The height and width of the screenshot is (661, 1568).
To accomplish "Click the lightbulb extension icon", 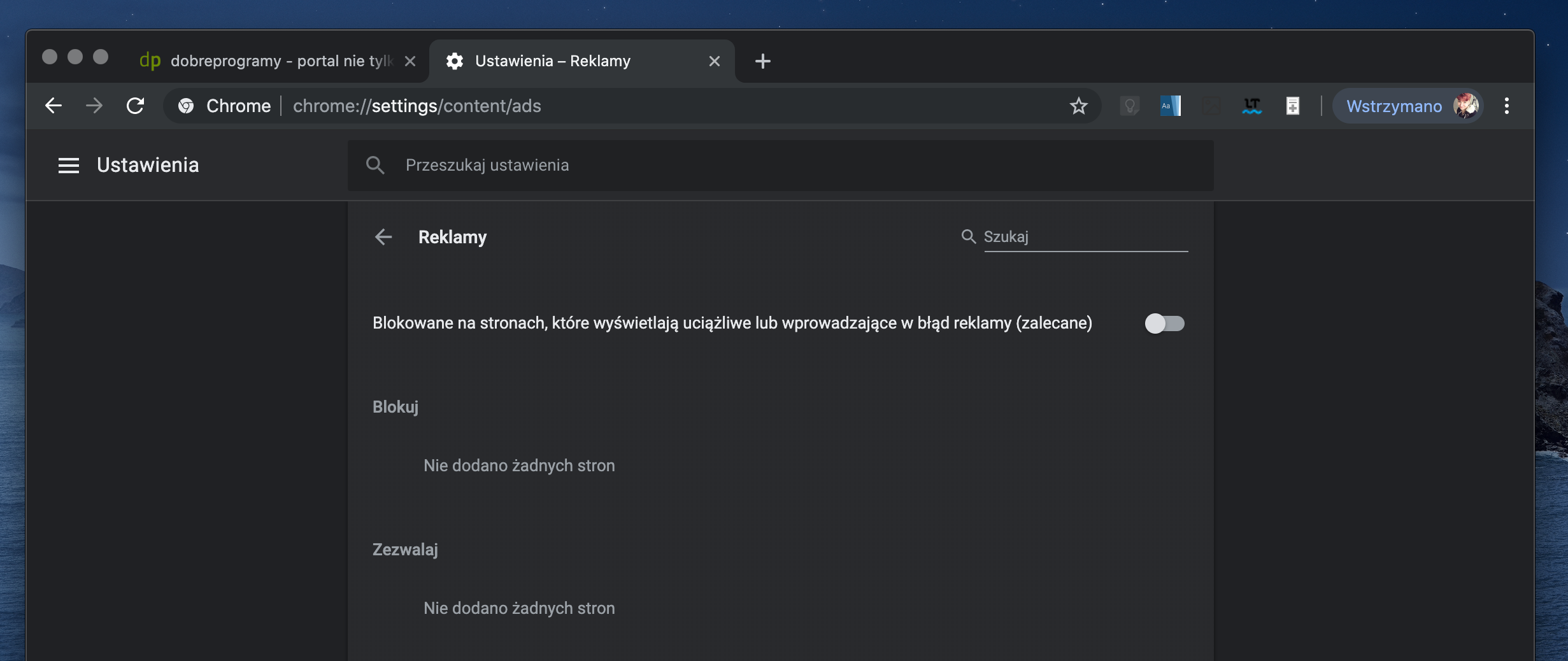I will pyautogui.click(x=1130, y=106).
